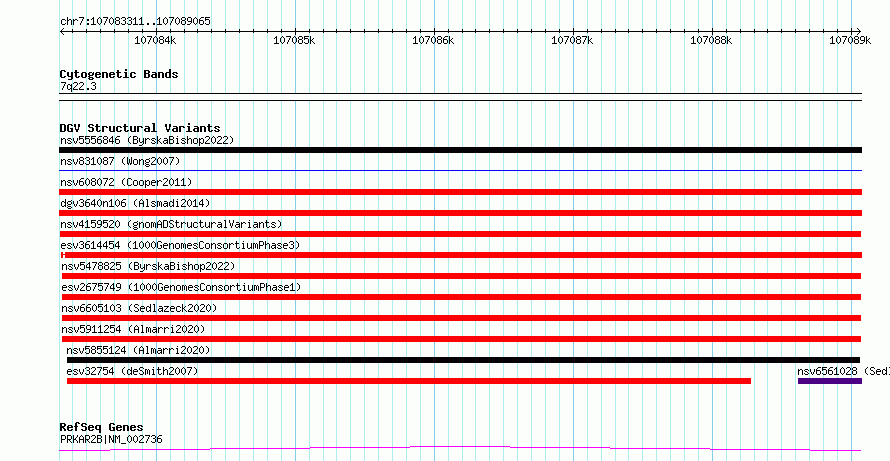Select the black nsv5556846 variant bar
Screen dimensions: 890x461
[460, 150]
